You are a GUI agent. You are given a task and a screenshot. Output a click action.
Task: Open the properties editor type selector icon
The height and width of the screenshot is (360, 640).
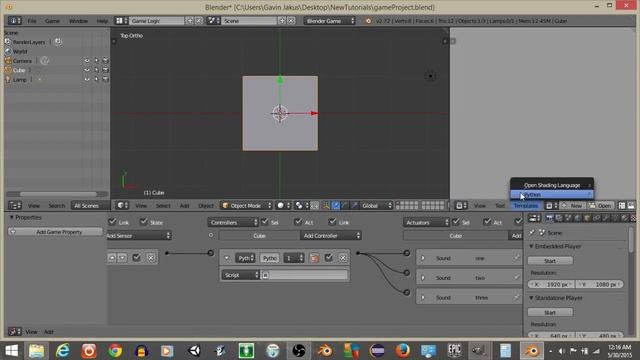[x=534, y=218]
